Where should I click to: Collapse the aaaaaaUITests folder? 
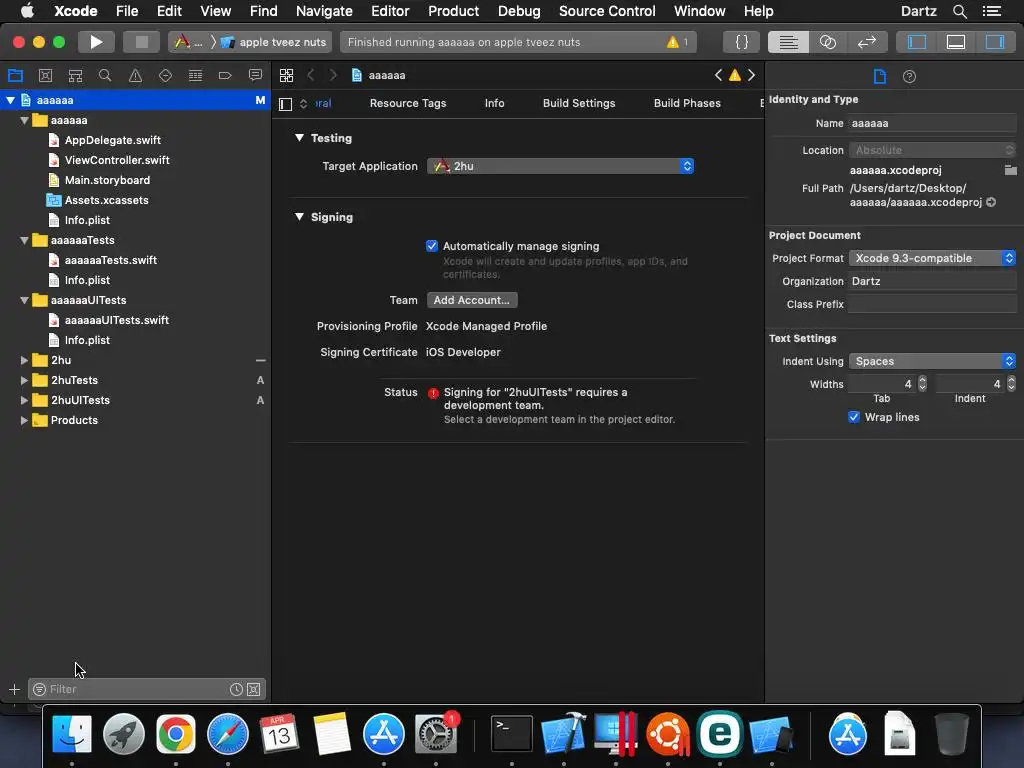24,300
